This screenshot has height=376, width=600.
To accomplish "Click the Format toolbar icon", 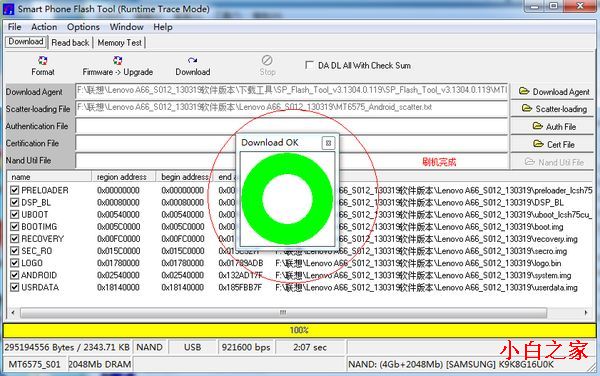I will coord(42,61).
